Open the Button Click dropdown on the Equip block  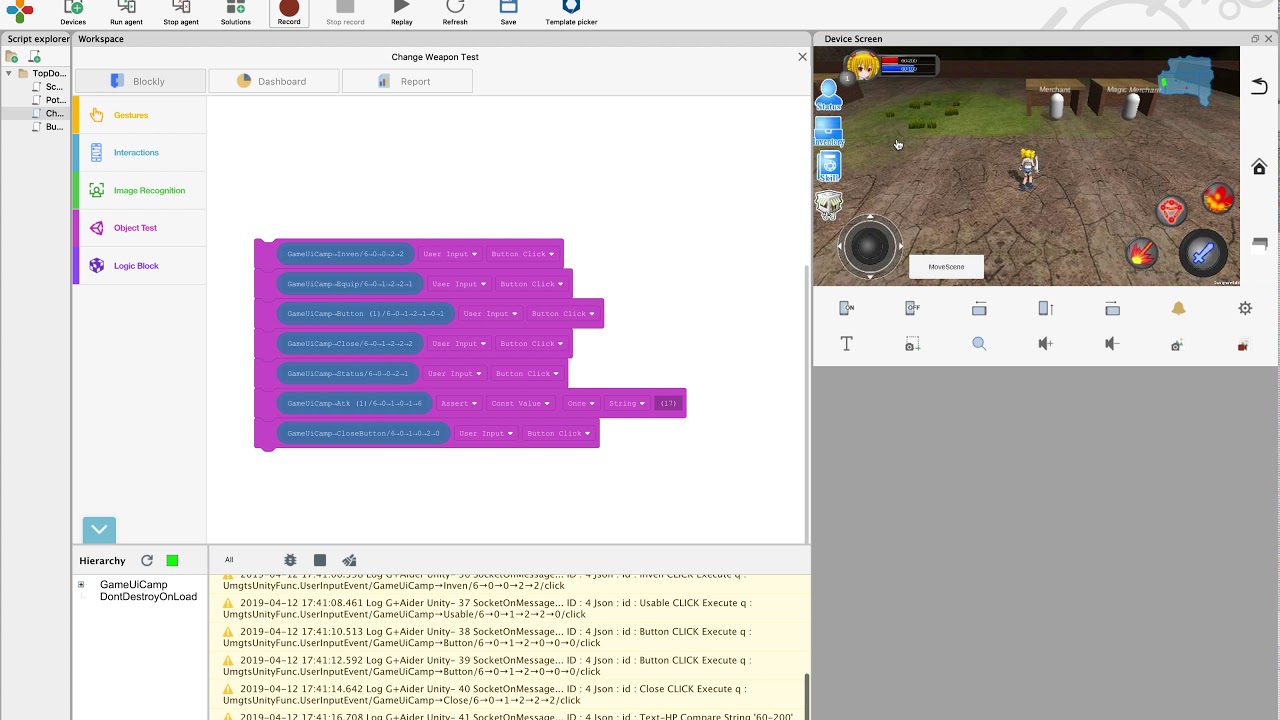531,284
